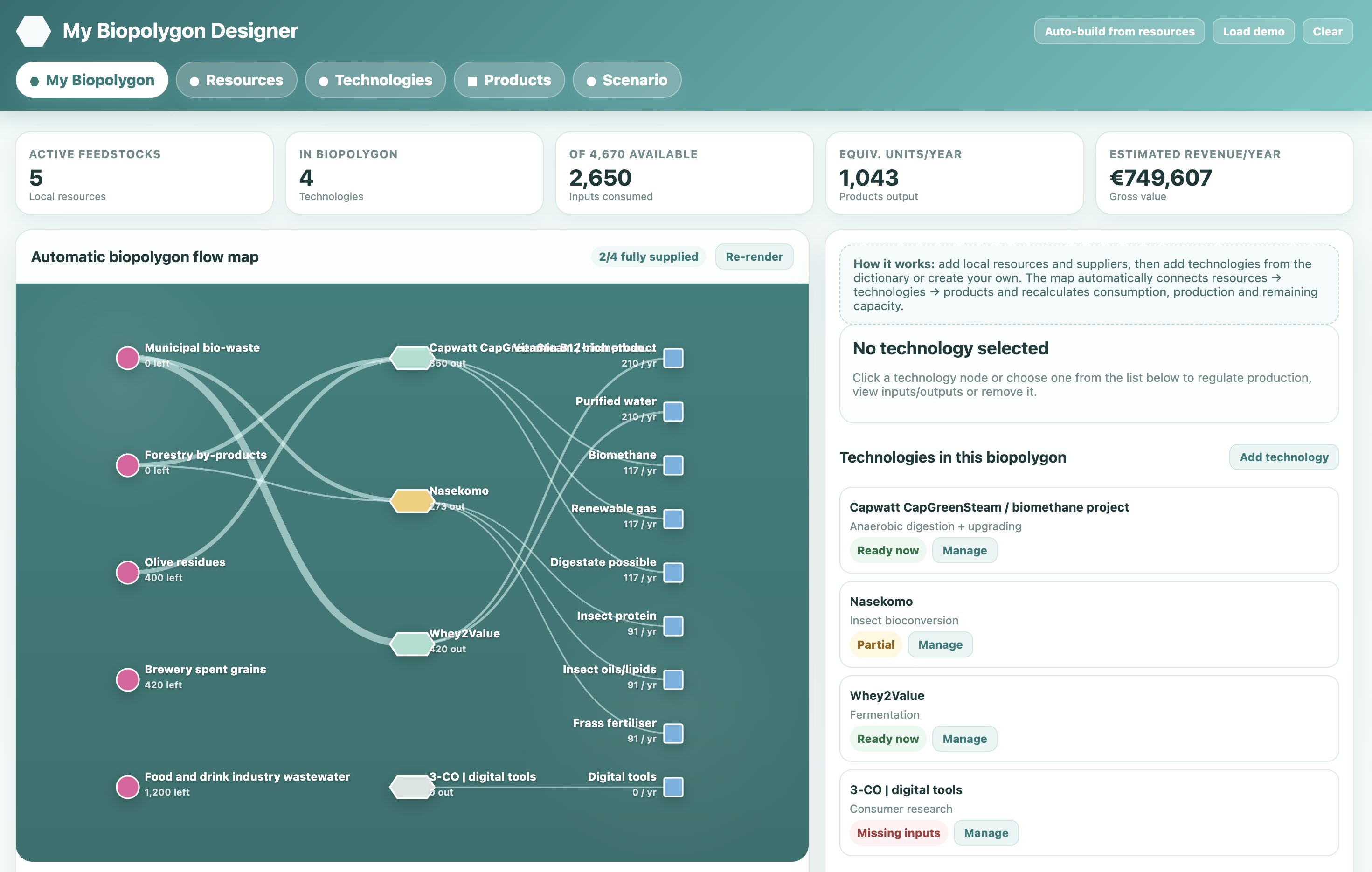Click the grey 3-CO digital tools hexagon

click(412, 787)
